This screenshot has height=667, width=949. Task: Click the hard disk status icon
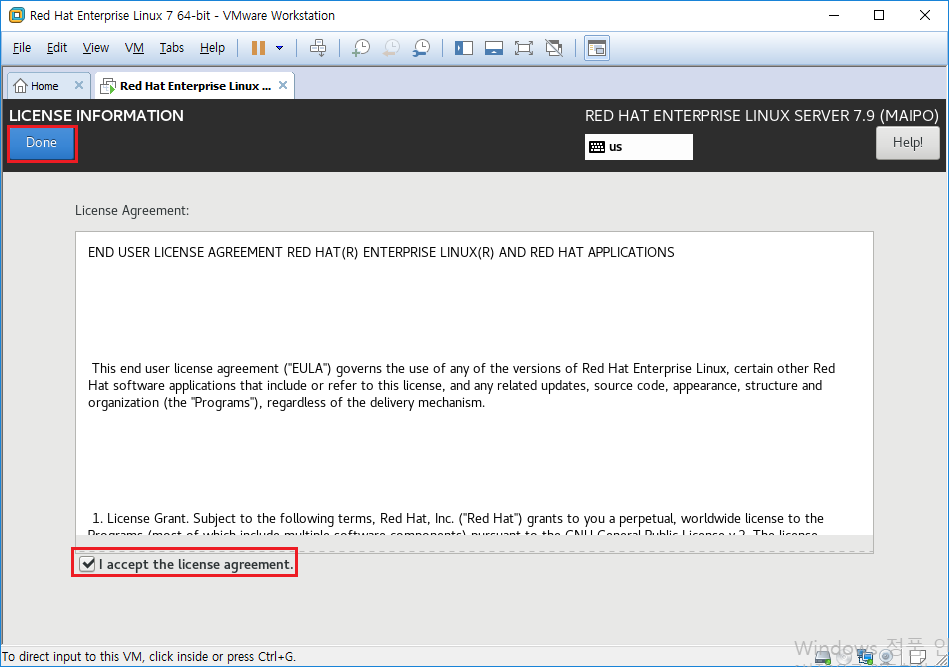(823, 656)
